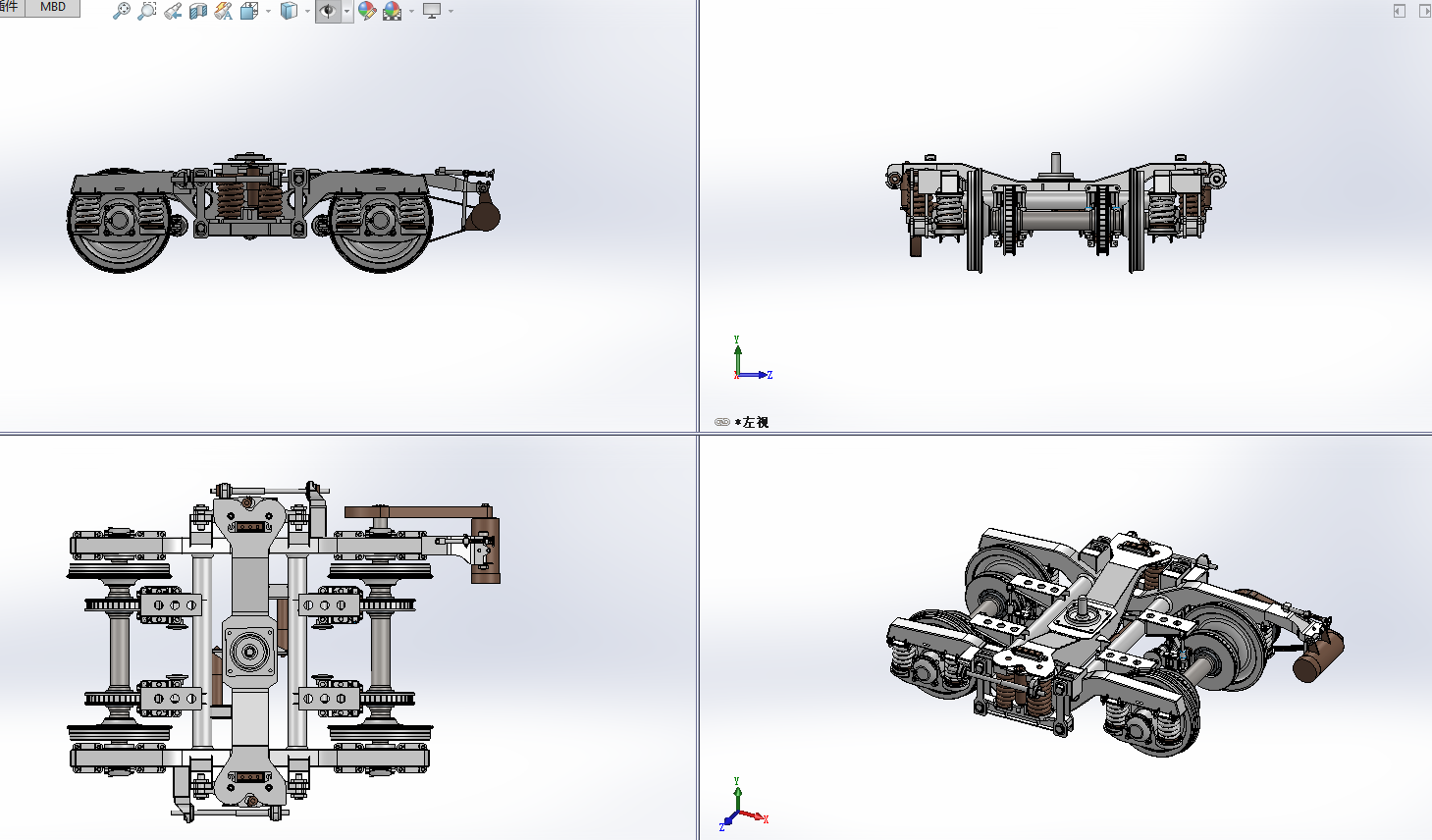This screenshot has height=840, width=1432.
Task: Click the Previous View icon
Action: coord(173,11)
